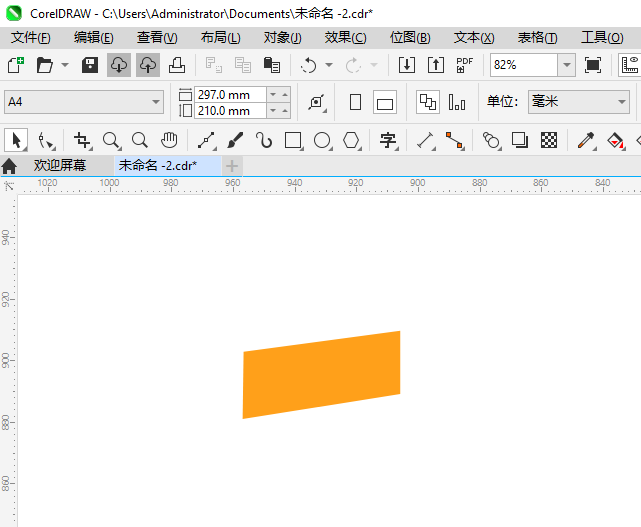Select the first Zoom magnifier tool
The height and width of the screenshot is (527, 641).
coord(111,140)
